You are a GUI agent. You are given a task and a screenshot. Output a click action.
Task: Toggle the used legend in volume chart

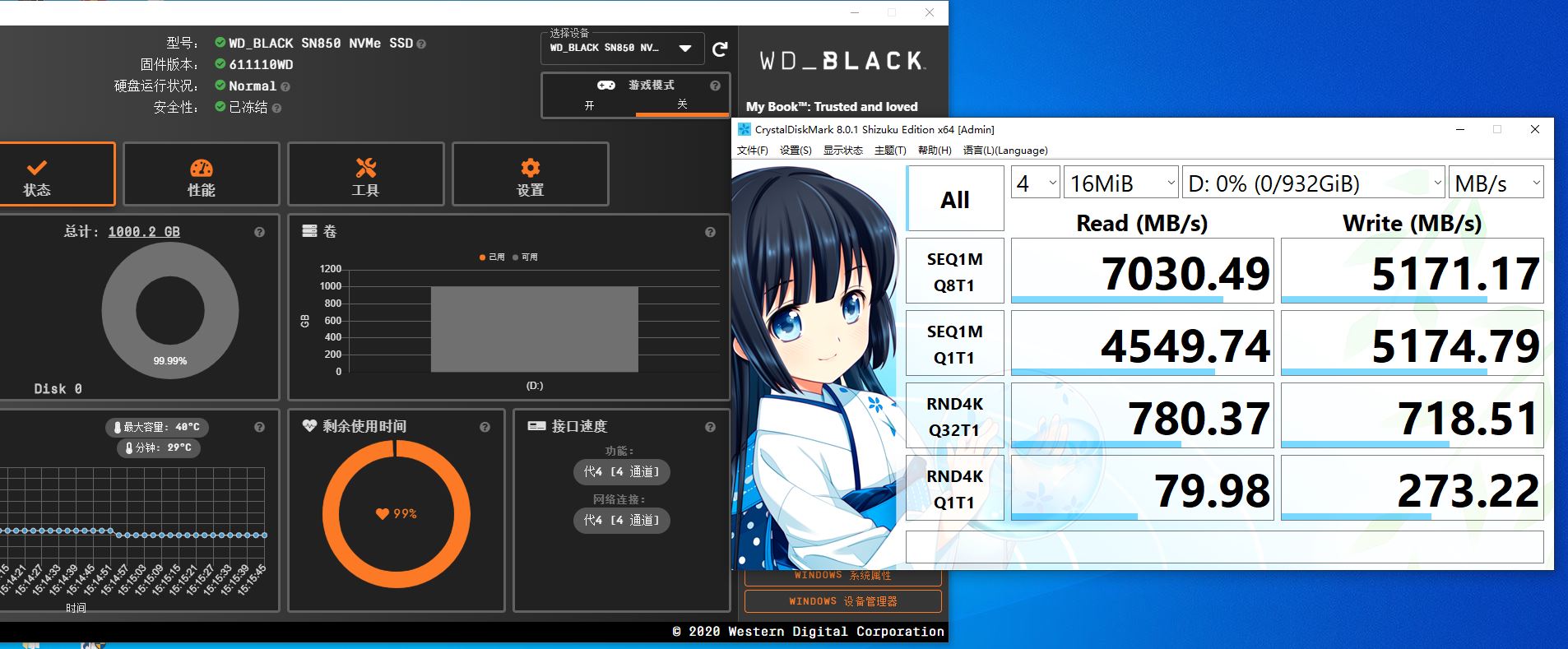pyautogui.click(x=492, y=257)
